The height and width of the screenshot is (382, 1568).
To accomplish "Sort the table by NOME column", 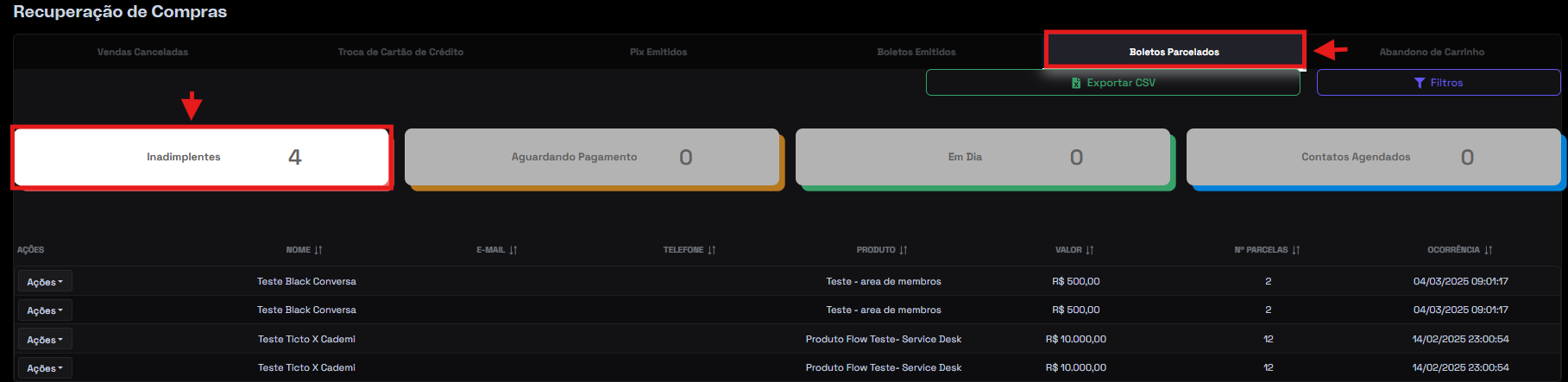I will point(318,250).
